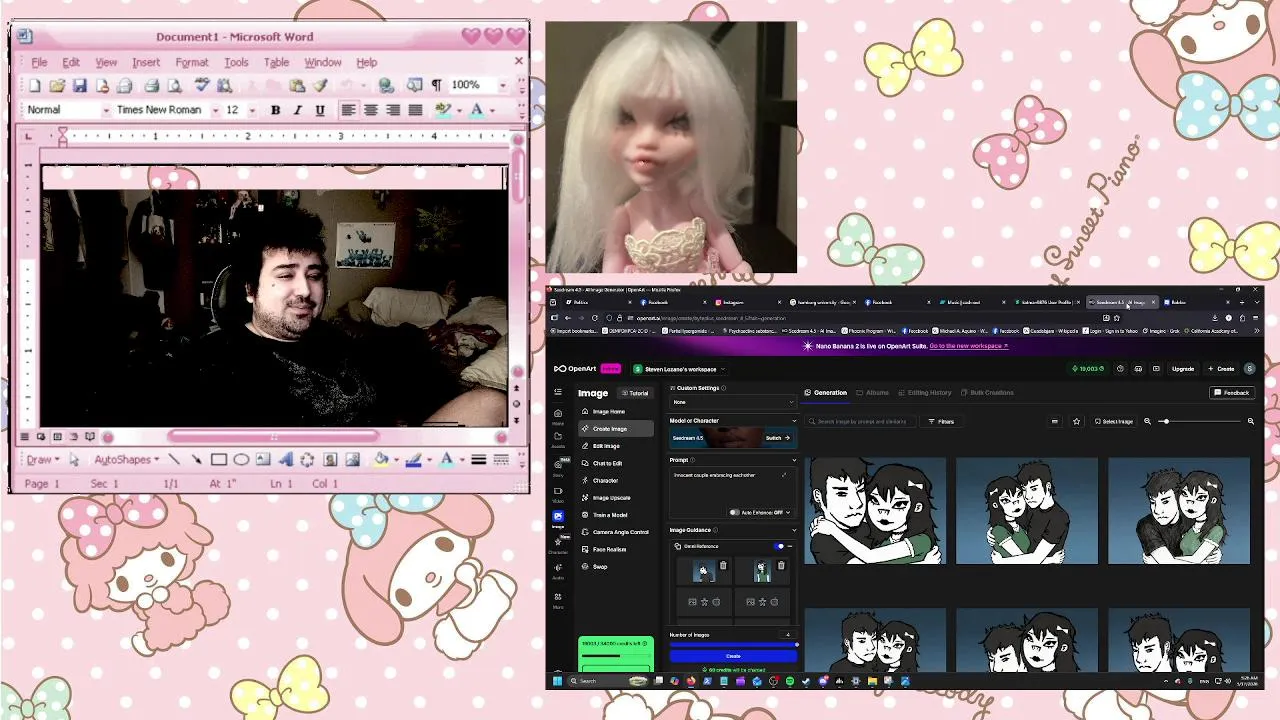The image size is (1280, 720).
Task: Click the favorites star icon beside Select Image
Action: click(x=1076, y=422)
